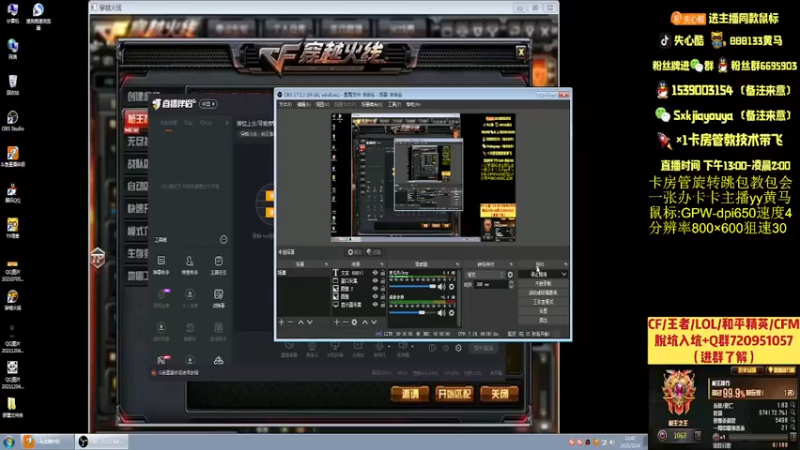The height and width of the screenshot is (450, 800).
Task: Hide the 图像 2 source
Action: click(x=376, y=289)
